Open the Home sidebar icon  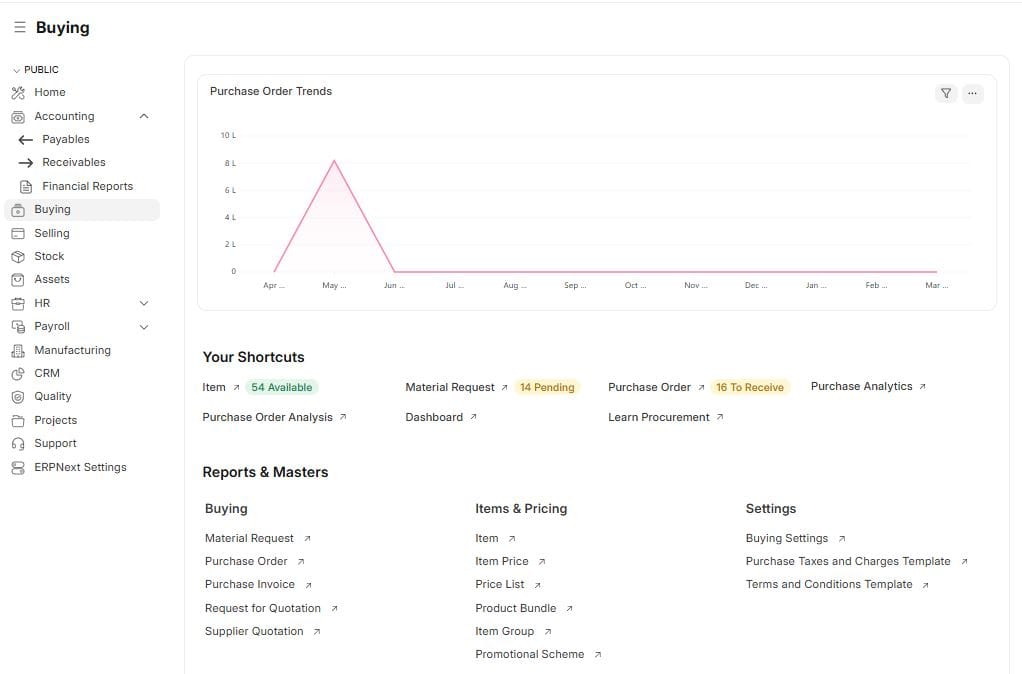(18, 92)
